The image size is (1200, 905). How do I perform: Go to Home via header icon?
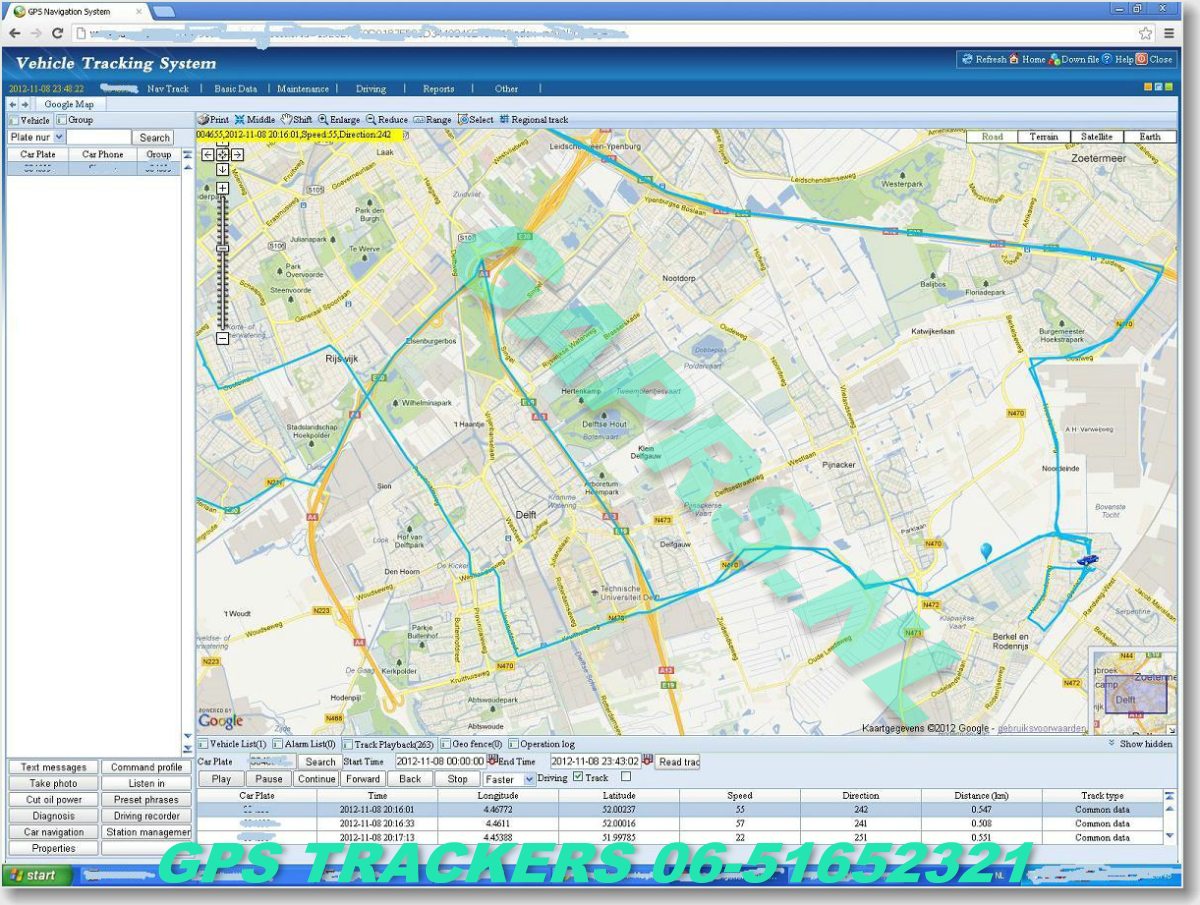tap(1014, 59)
